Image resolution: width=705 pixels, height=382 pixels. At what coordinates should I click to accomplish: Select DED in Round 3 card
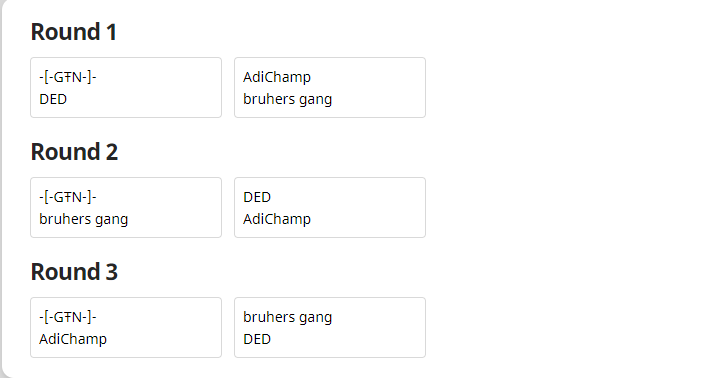[x=257, y=339]
